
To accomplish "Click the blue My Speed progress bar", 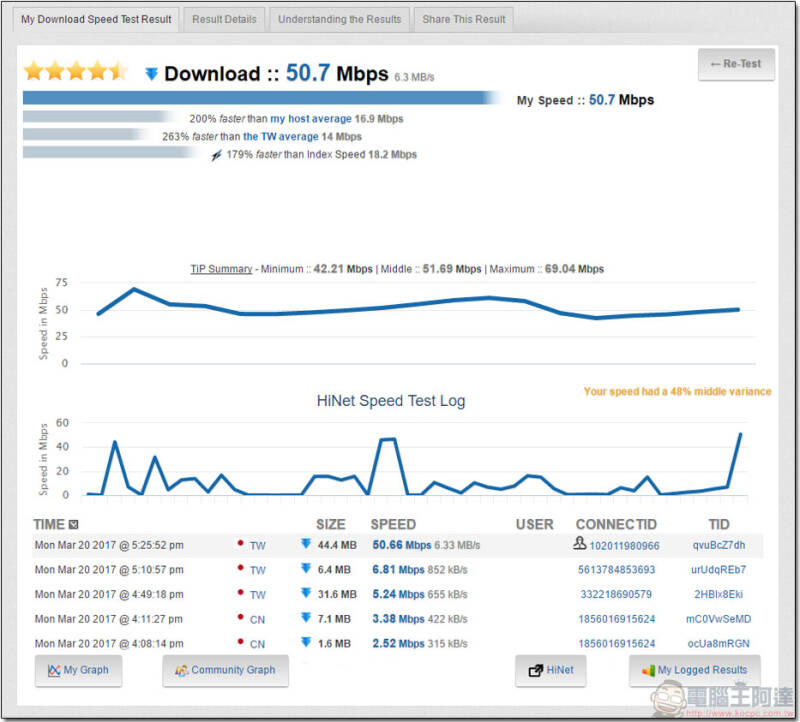I will point(262,97).
